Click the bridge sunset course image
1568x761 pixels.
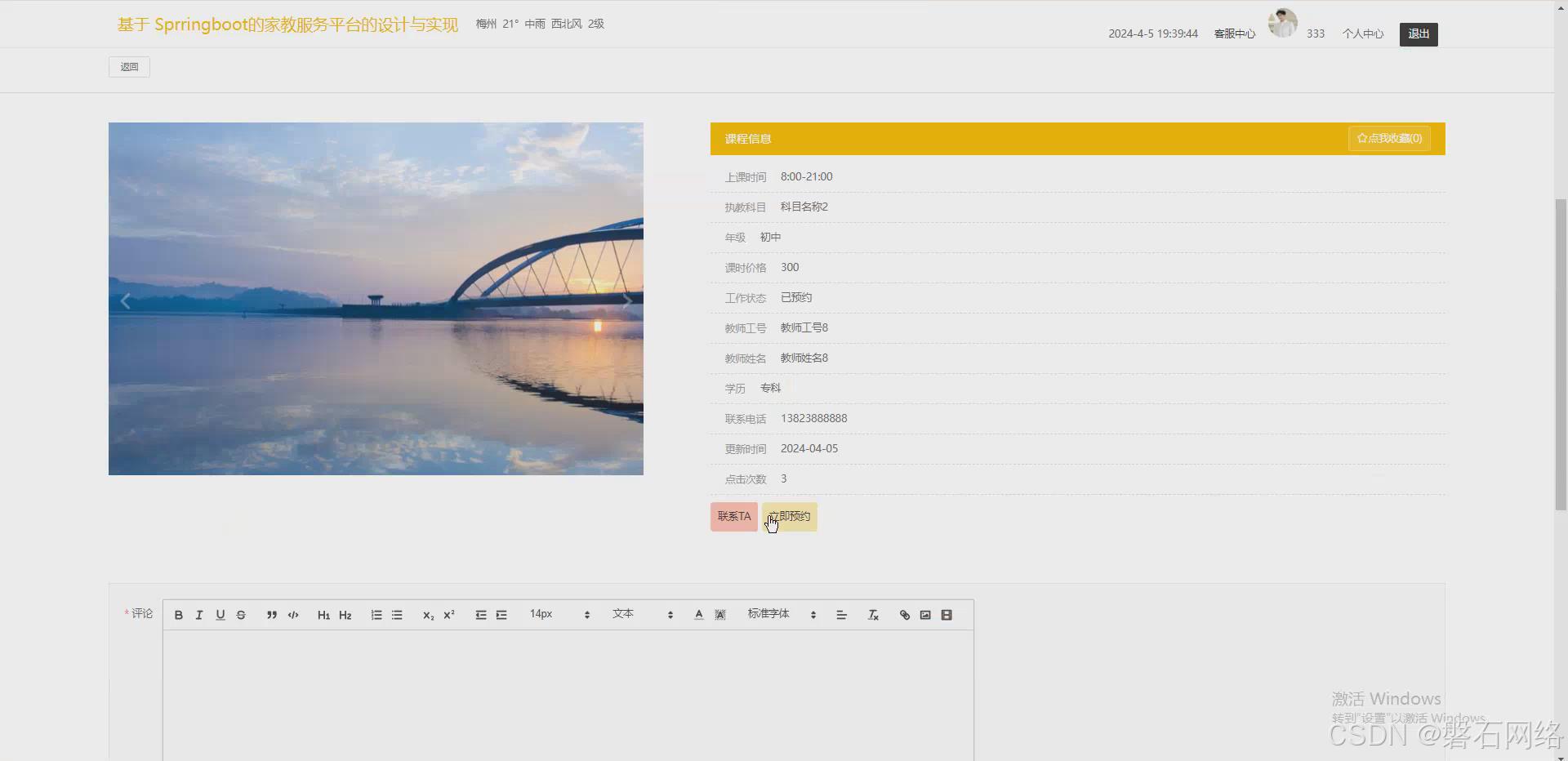click(x=376, y=299)
